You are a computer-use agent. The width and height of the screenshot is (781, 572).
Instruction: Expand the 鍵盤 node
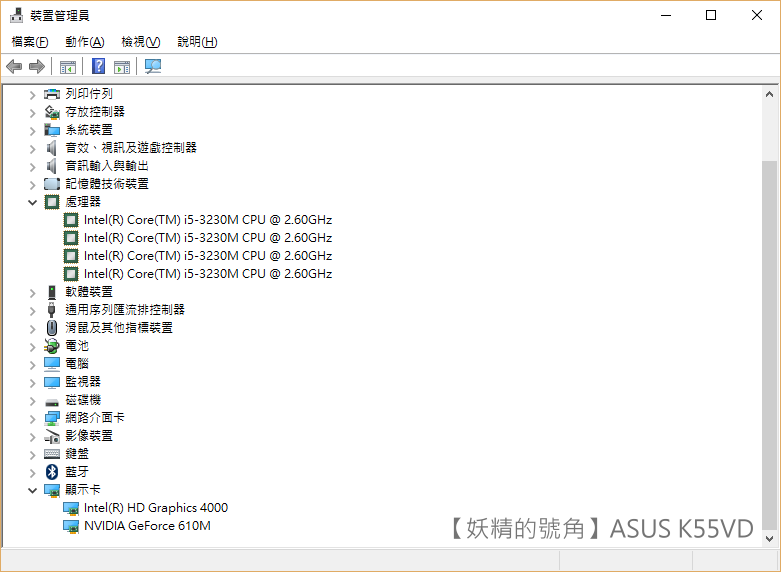point(32,455)
